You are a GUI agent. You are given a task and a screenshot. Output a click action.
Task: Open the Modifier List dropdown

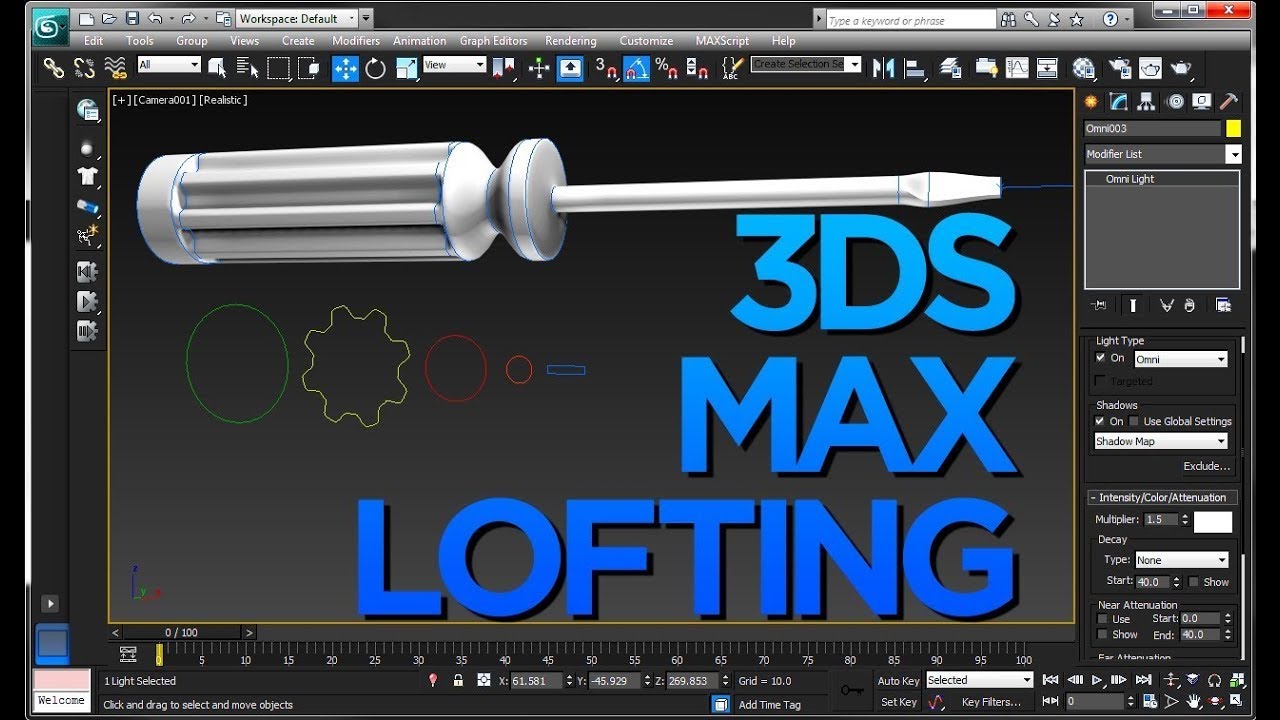click(1163, 154)
